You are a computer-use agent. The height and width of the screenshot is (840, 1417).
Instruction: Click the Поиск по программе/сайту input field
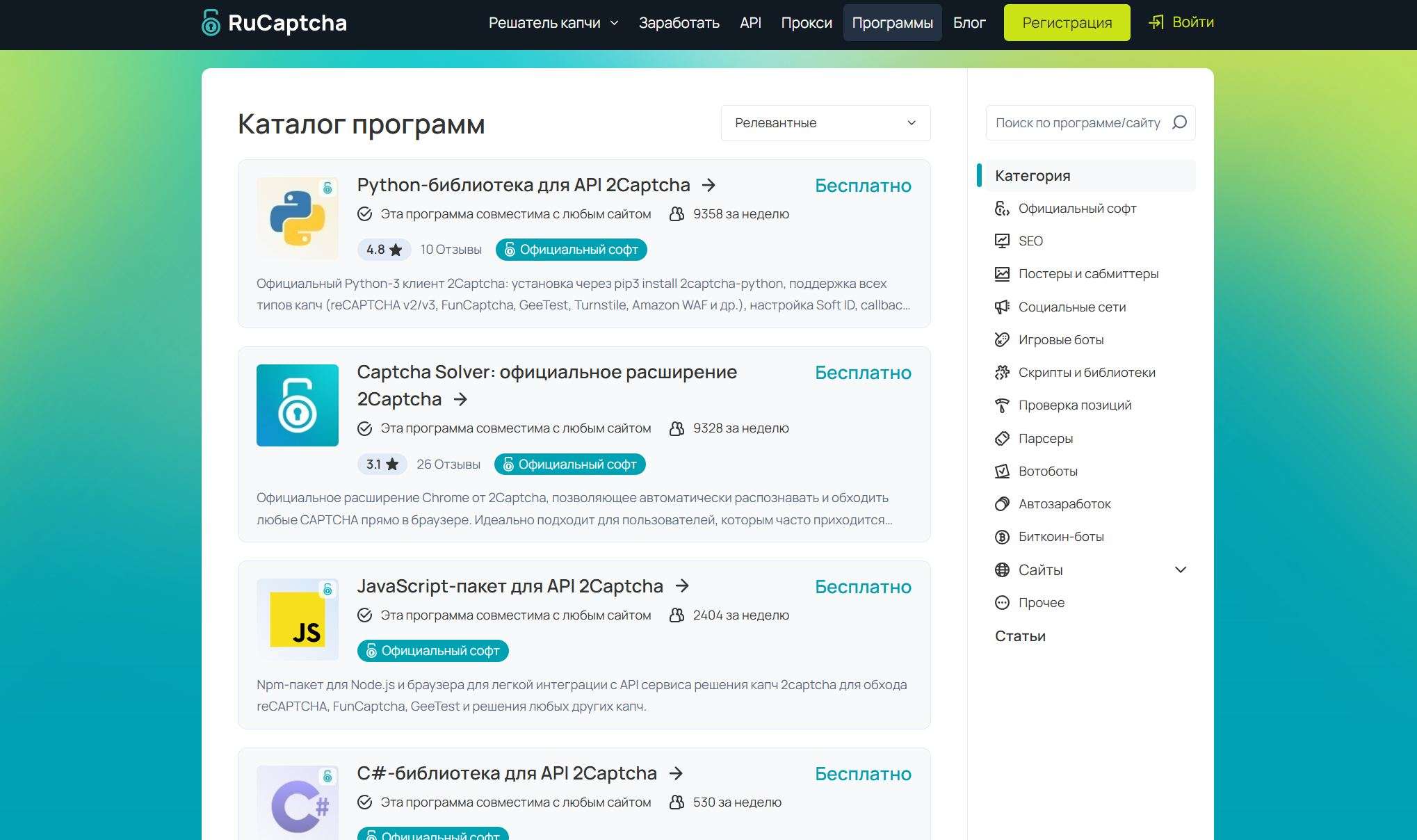pyautogui.click(x=1078, y=123)
